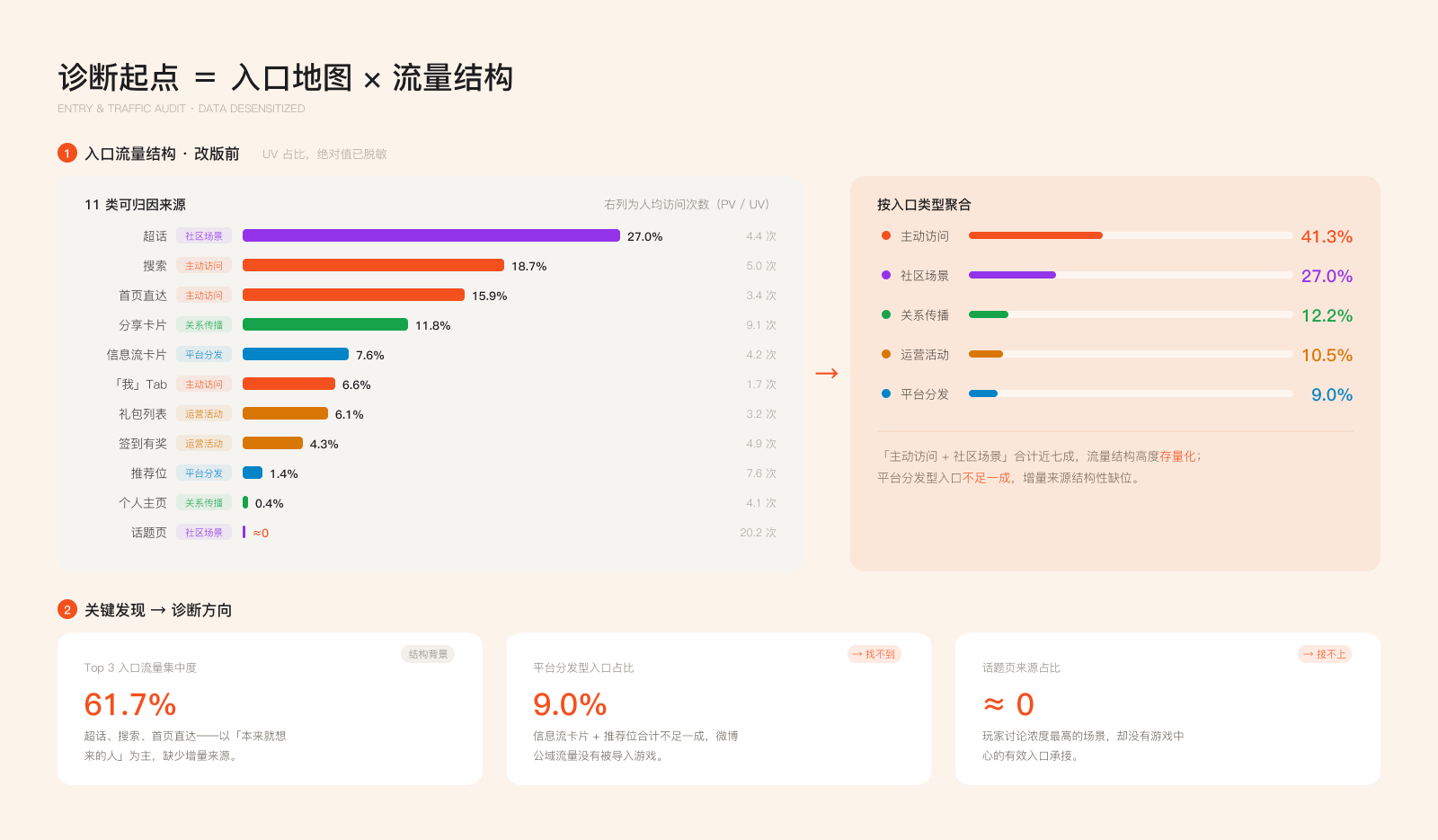Click the short blue 推荐位 bar
This screenshot has height=840, width=1438.
pyautogui.click(x=253, y=473)
